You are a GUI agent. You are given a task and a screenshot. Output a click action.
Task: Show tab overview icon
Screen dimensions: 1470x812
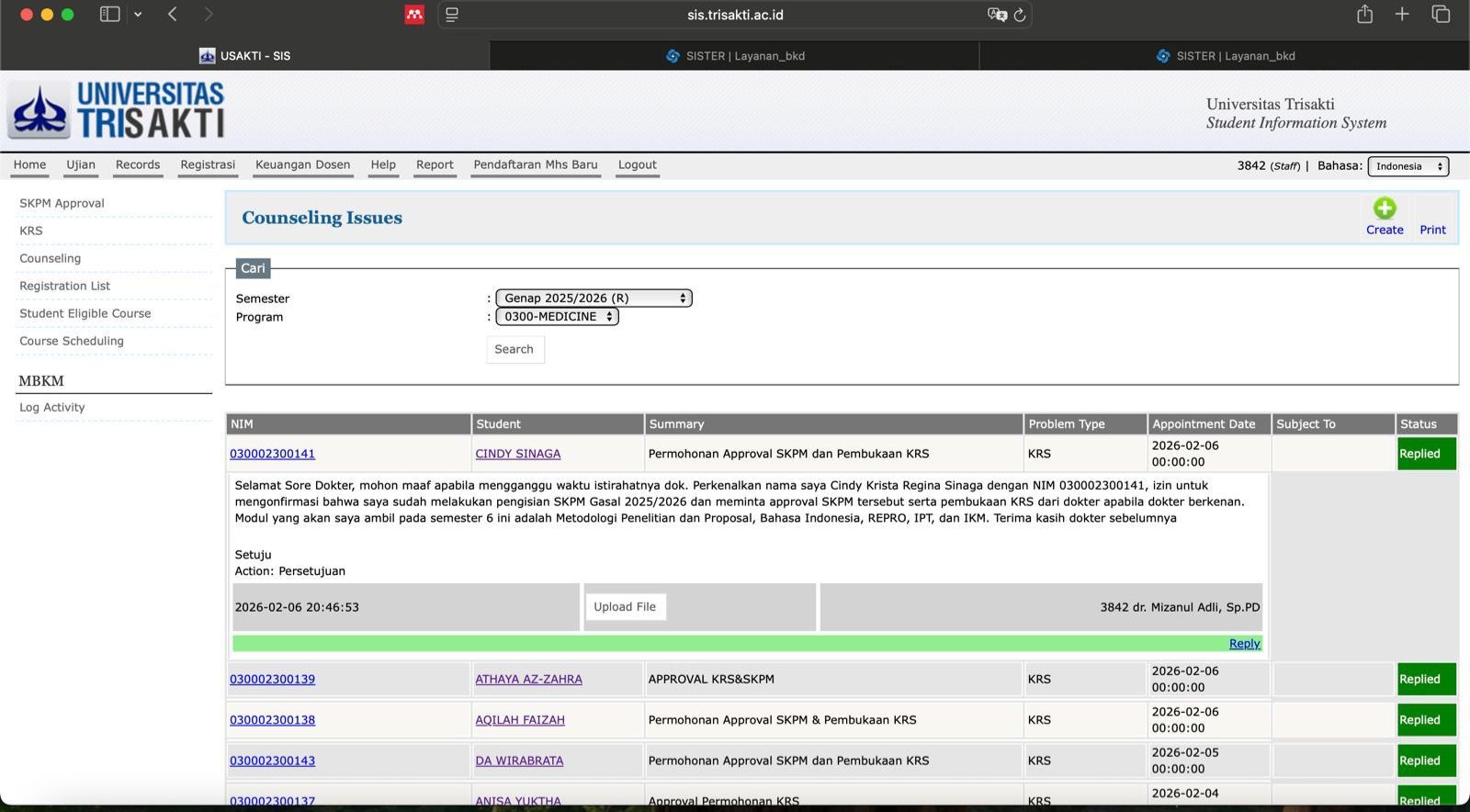(x=1441, y=15)
